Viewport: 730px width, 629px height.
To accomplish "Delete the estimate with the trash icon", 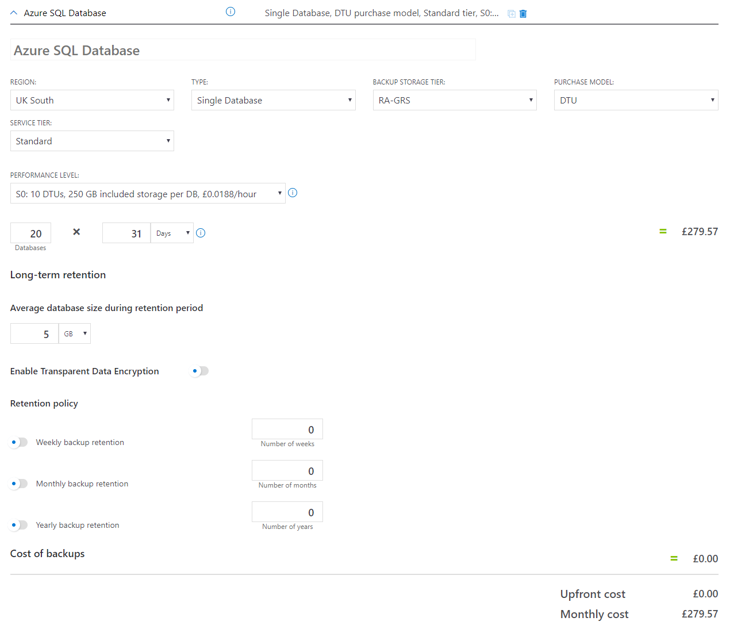I will tap(523, 14).
